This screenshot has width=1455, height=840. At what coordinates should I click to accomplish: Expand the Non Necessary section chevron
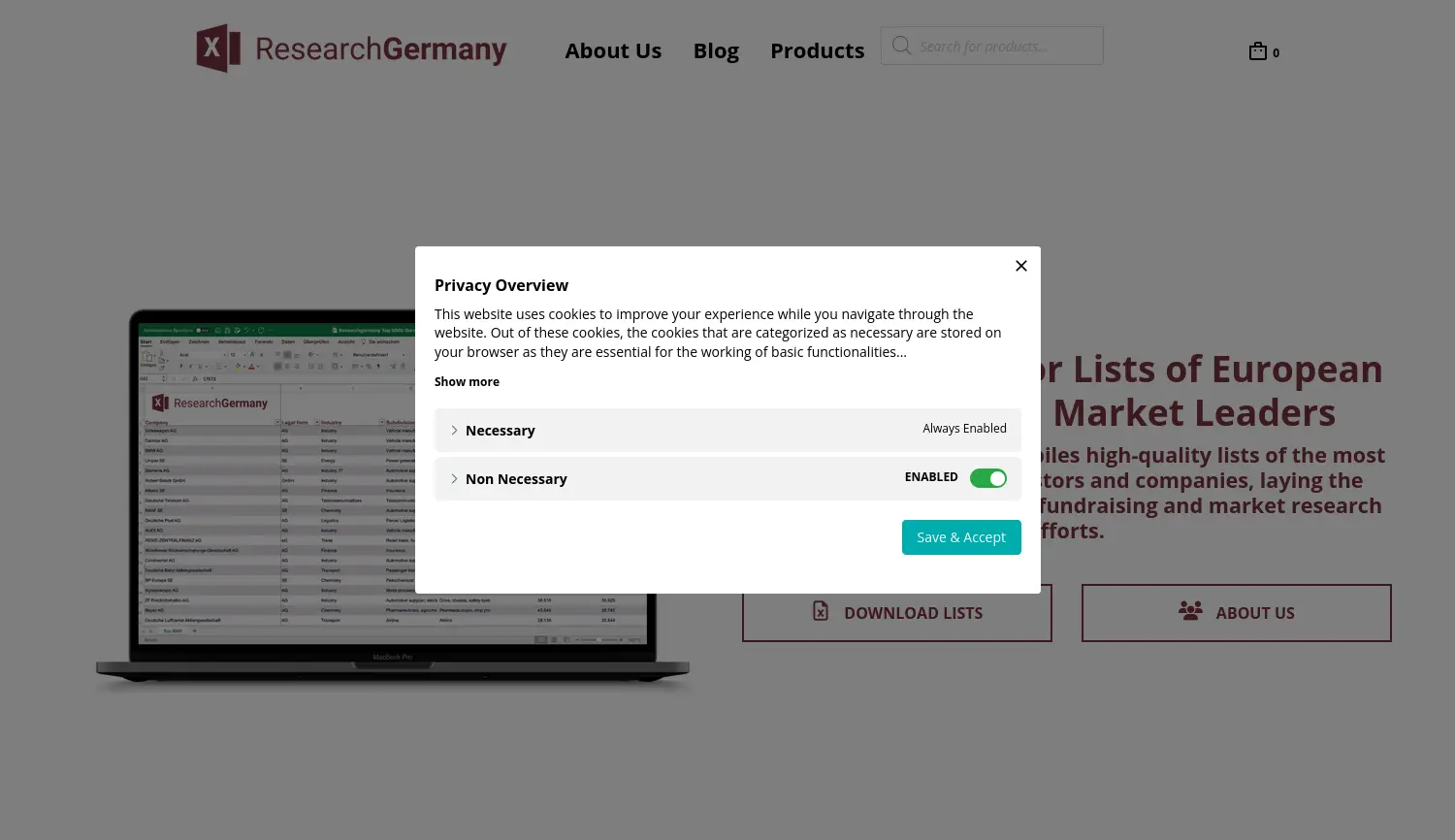[x=454, y=478]
